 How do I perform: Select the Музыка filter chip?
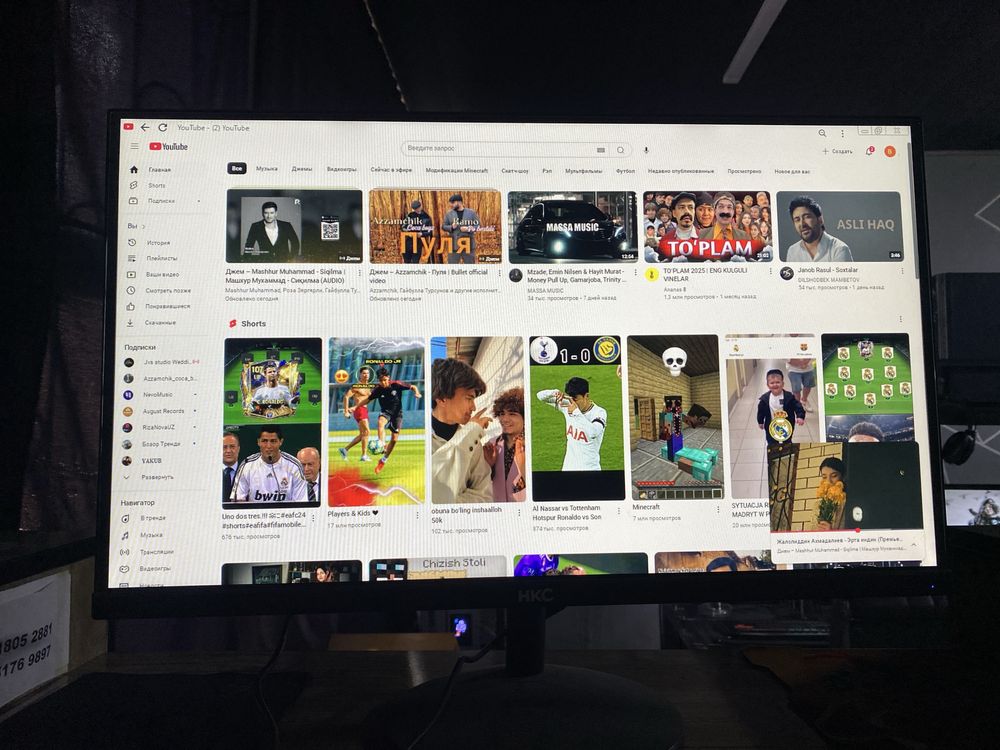coord(267,168)
